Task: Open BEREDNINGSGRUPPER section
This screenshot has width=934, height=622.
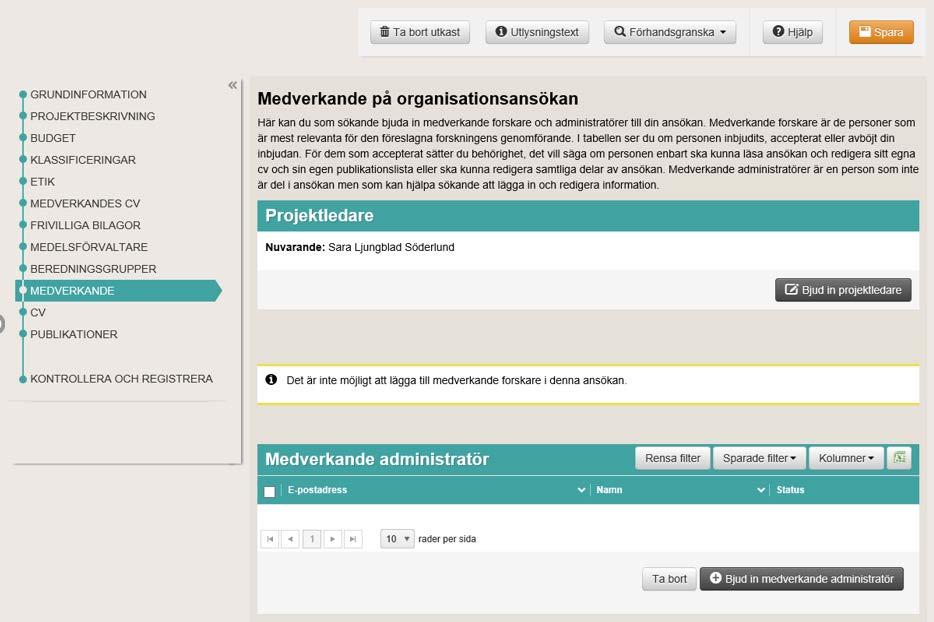Action: coord(93,269)
